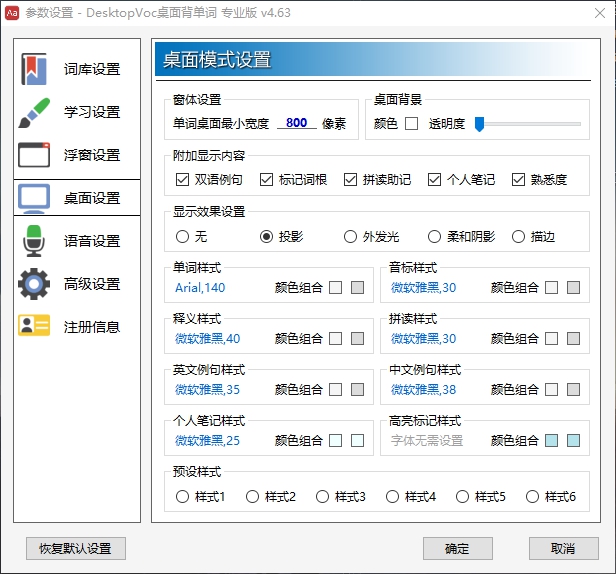Open the 语音设置 microphone icon
The height and width of the screenshot is (574, 616).
[35, 241]
